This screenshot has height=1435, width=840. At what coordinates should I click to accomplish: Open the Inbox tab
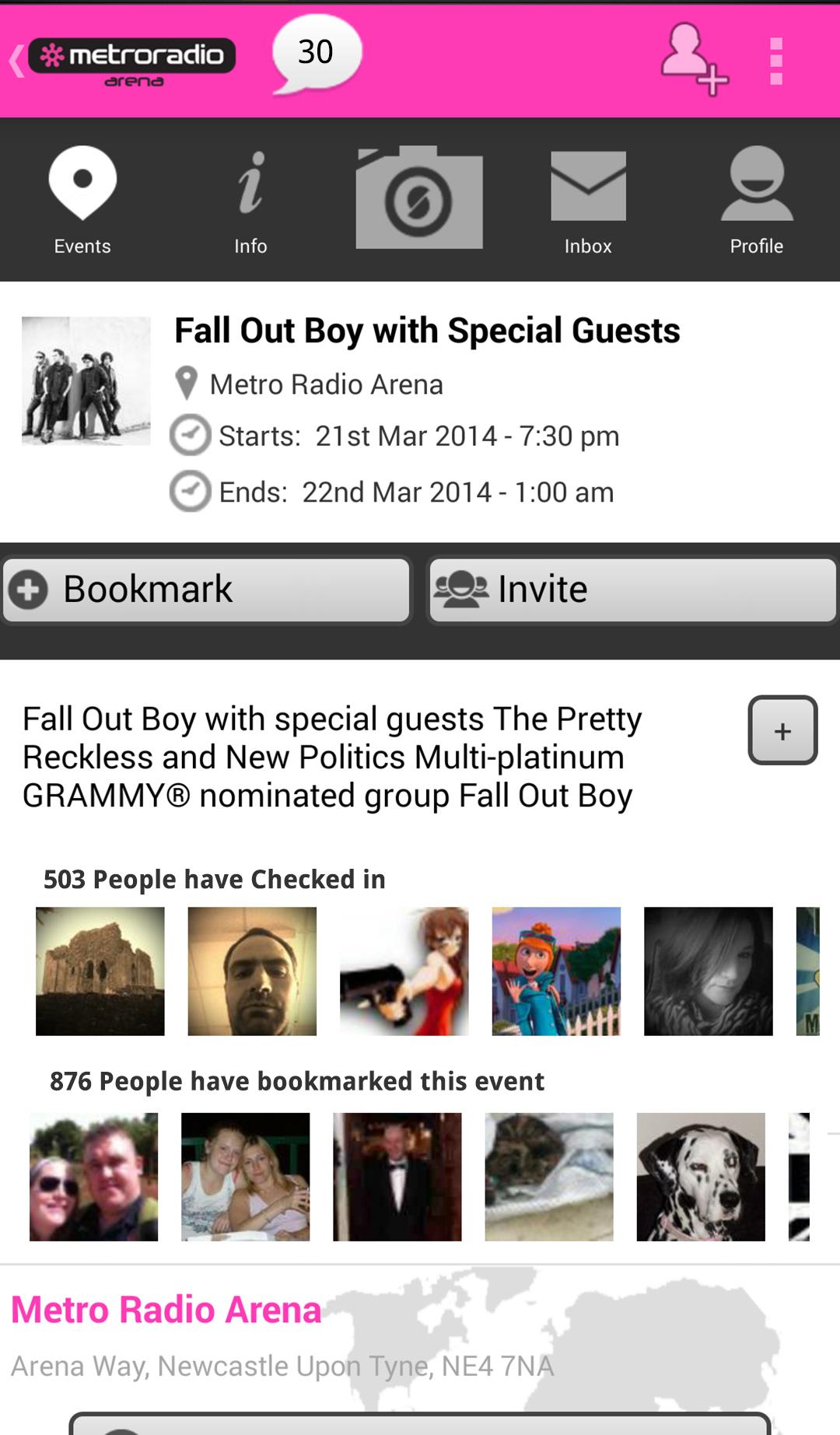[588, 199]
